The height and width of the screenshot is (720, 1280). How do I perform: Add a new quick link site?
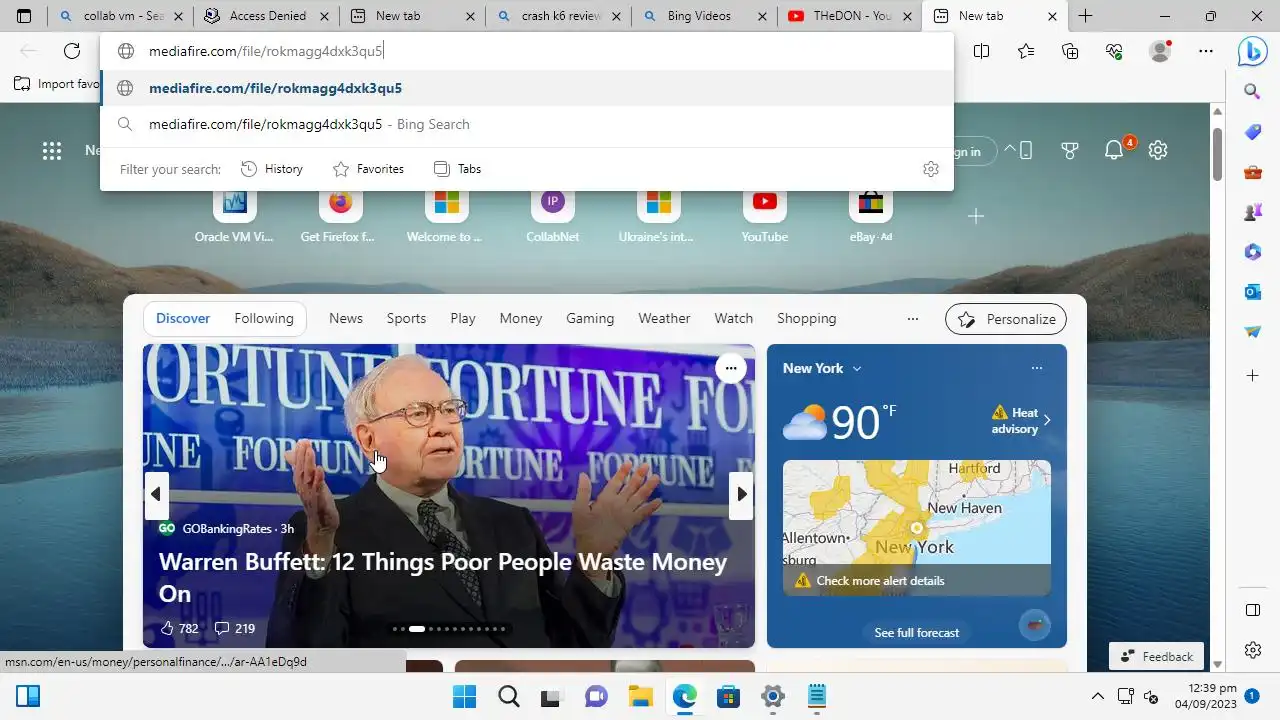(x=976, y=216)
